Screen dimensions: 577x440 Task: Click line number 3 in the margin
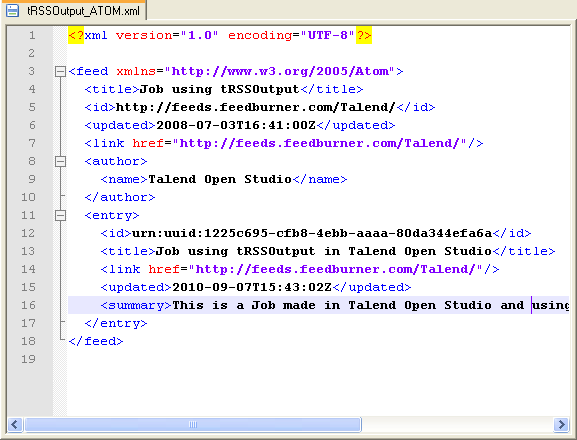click(x=32, y=71)
